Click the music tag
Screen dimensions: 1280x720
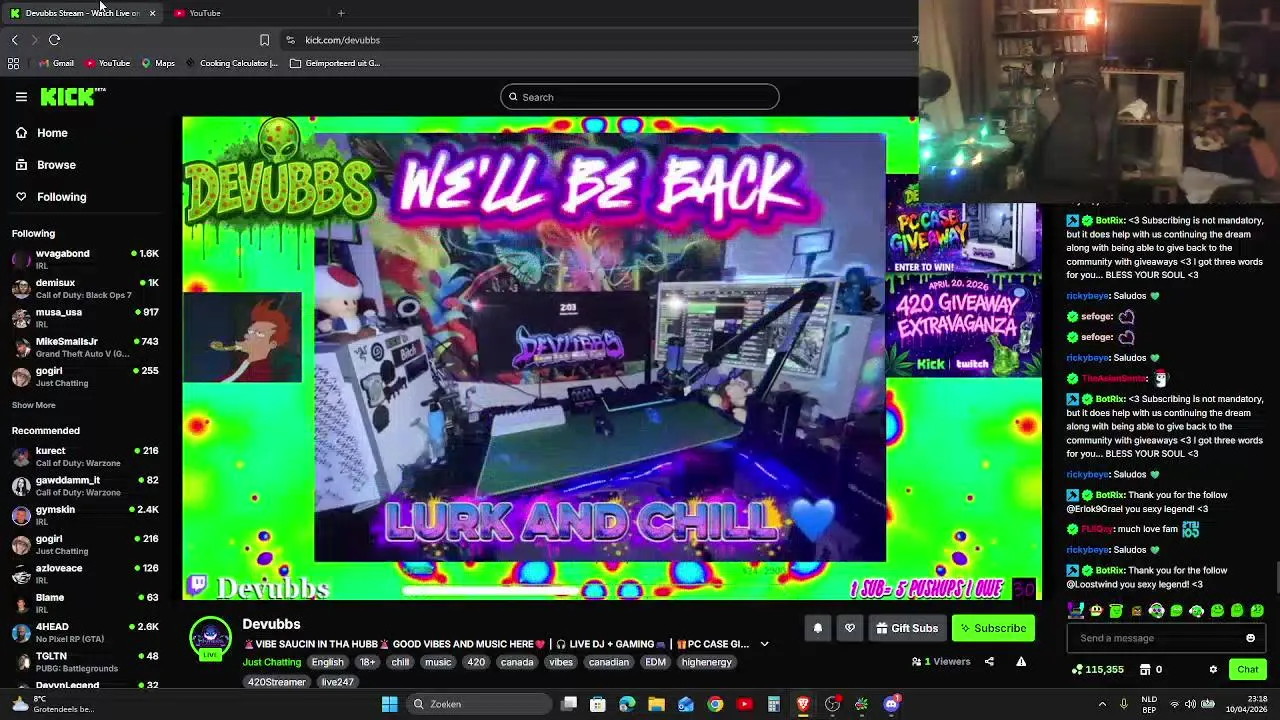point(438,662)
